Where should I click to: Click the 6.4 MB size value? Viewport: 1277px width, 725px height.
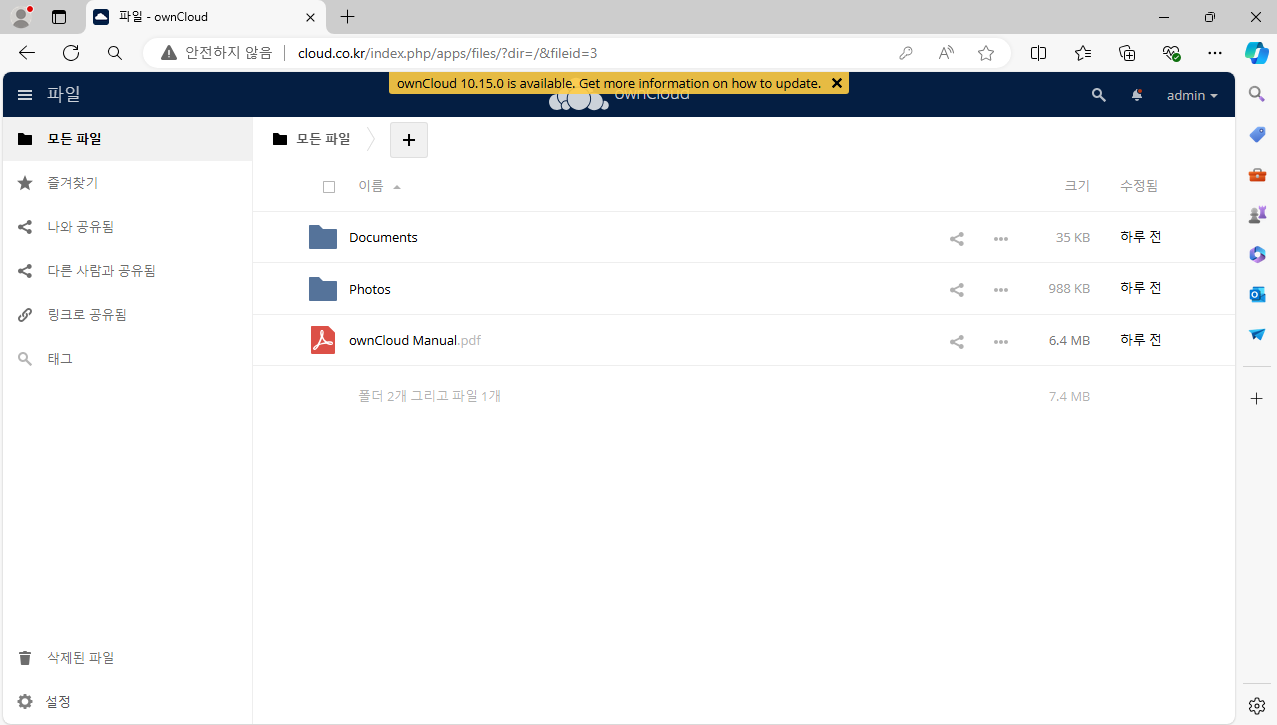point(1069,341)
